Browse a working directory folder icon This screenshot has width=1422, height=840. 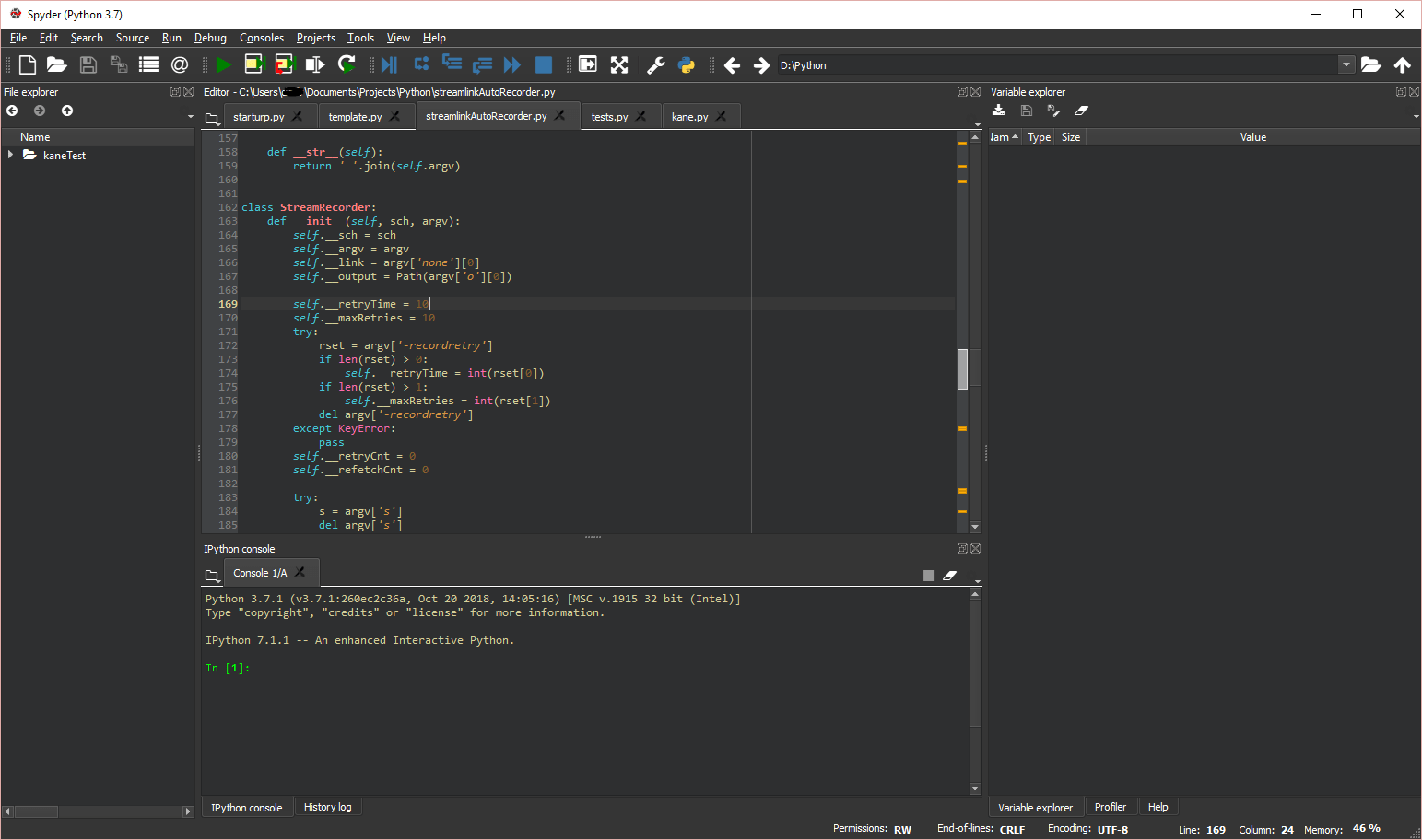pos(1371,64)
